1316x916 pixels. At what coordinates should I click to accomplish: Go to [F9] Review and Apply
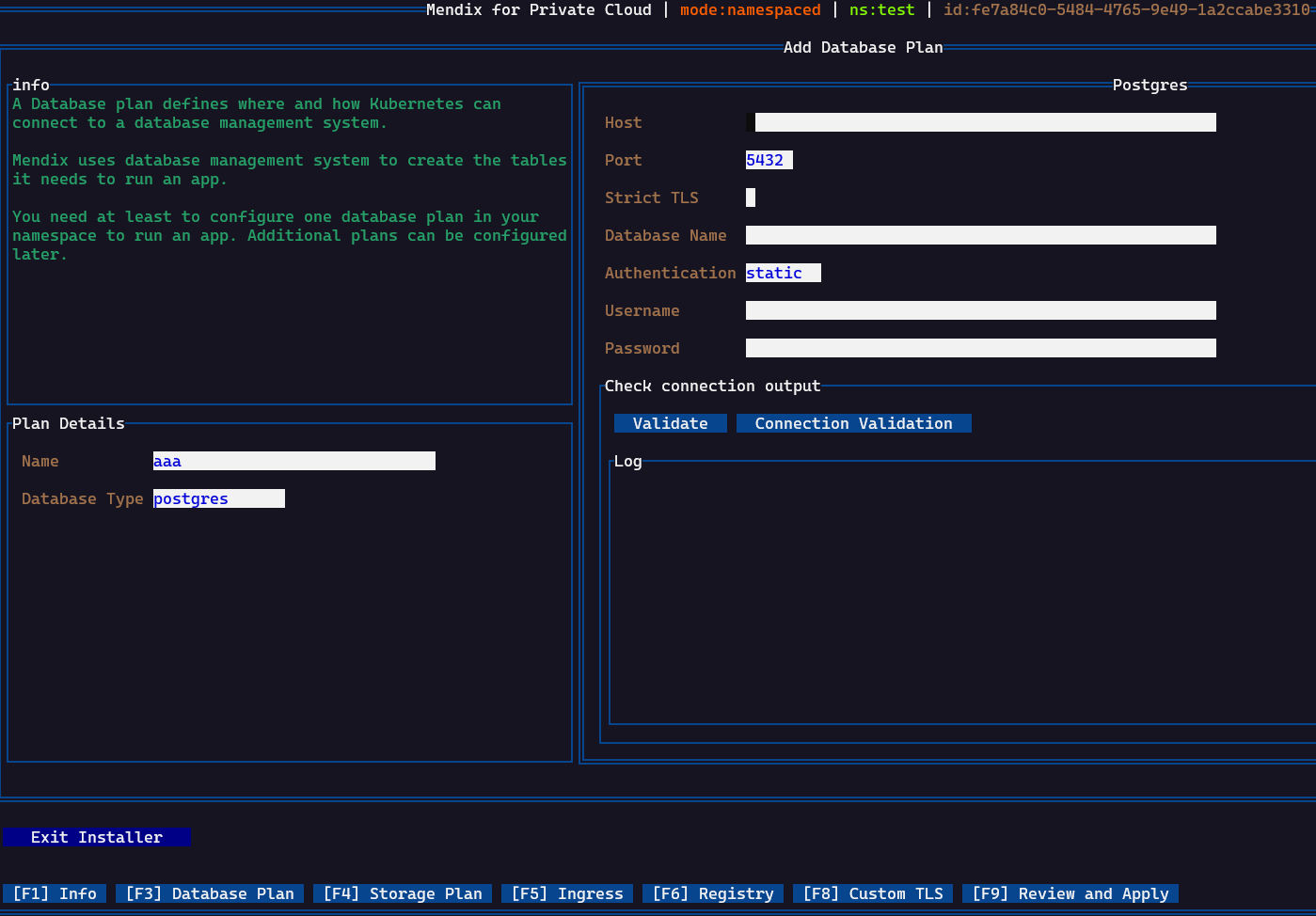[1070, 893]
